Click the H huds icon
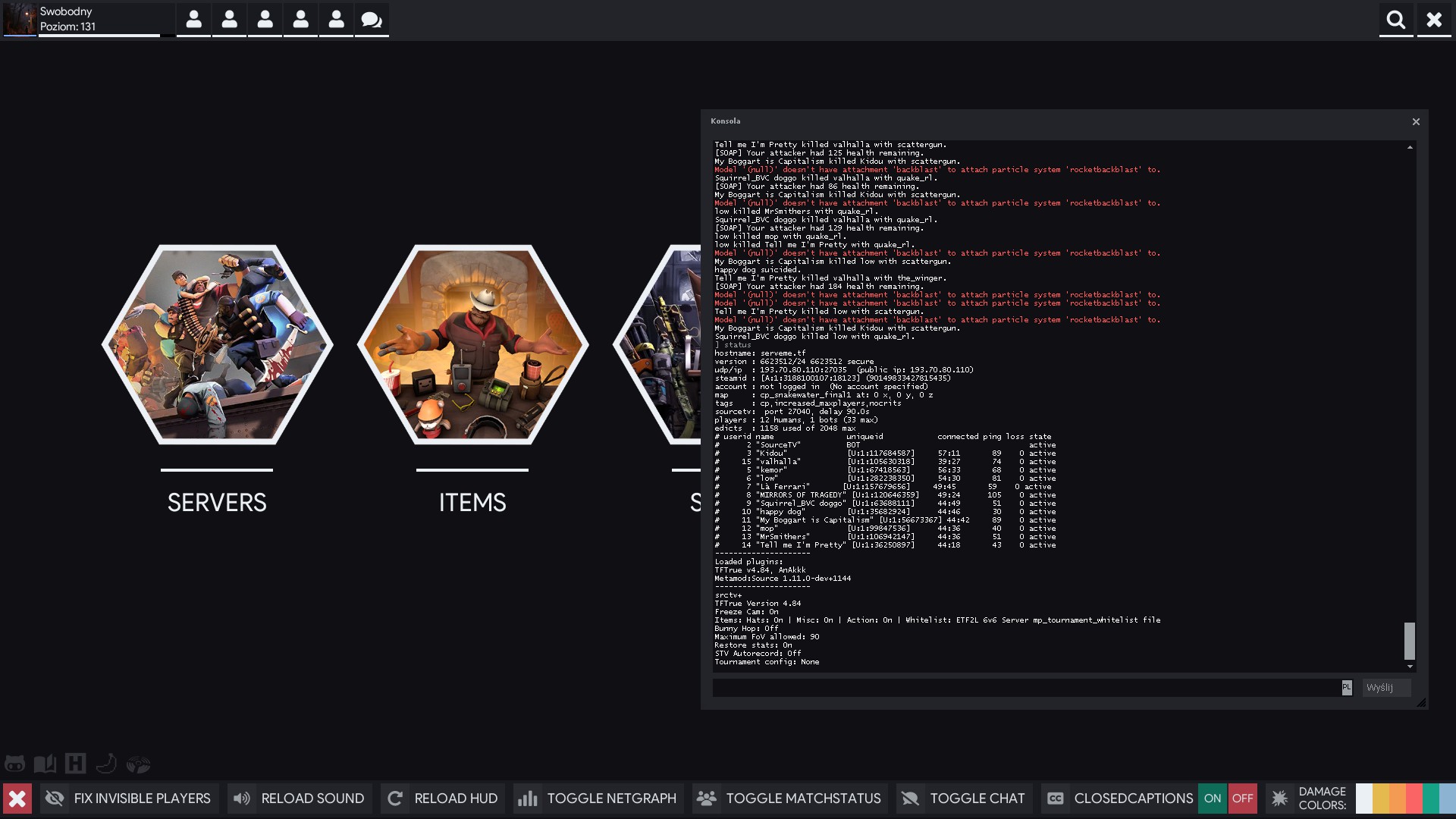Image resolution: width=1456 pixels, height=819 pixels. (75, 764)
